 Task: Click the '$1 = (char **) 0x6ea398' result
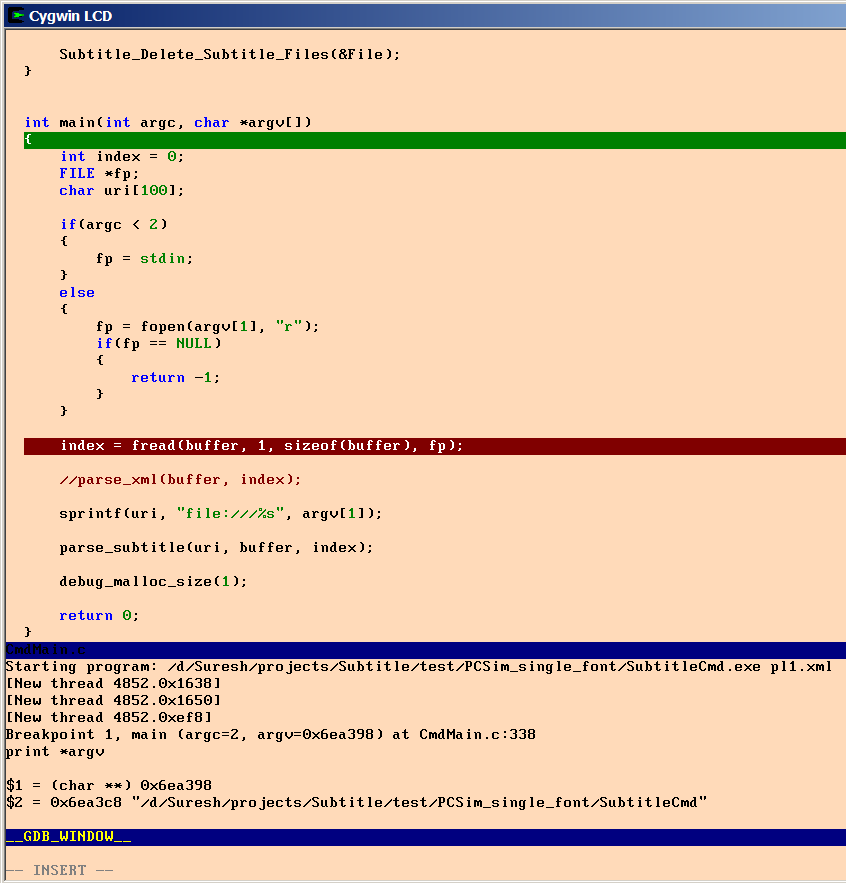pos(109,786)
